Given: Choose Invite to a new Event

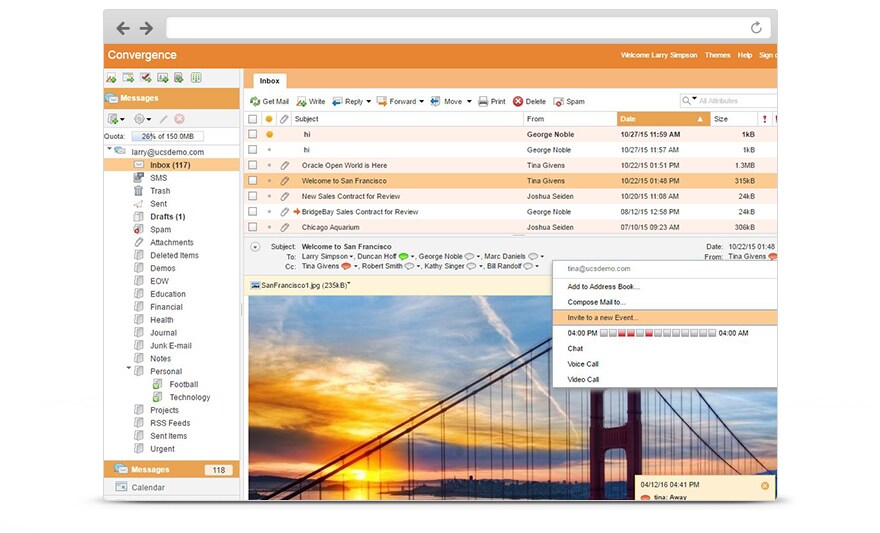Looking at the screenshot, I should pyautogui.click(x=664, y=318).
